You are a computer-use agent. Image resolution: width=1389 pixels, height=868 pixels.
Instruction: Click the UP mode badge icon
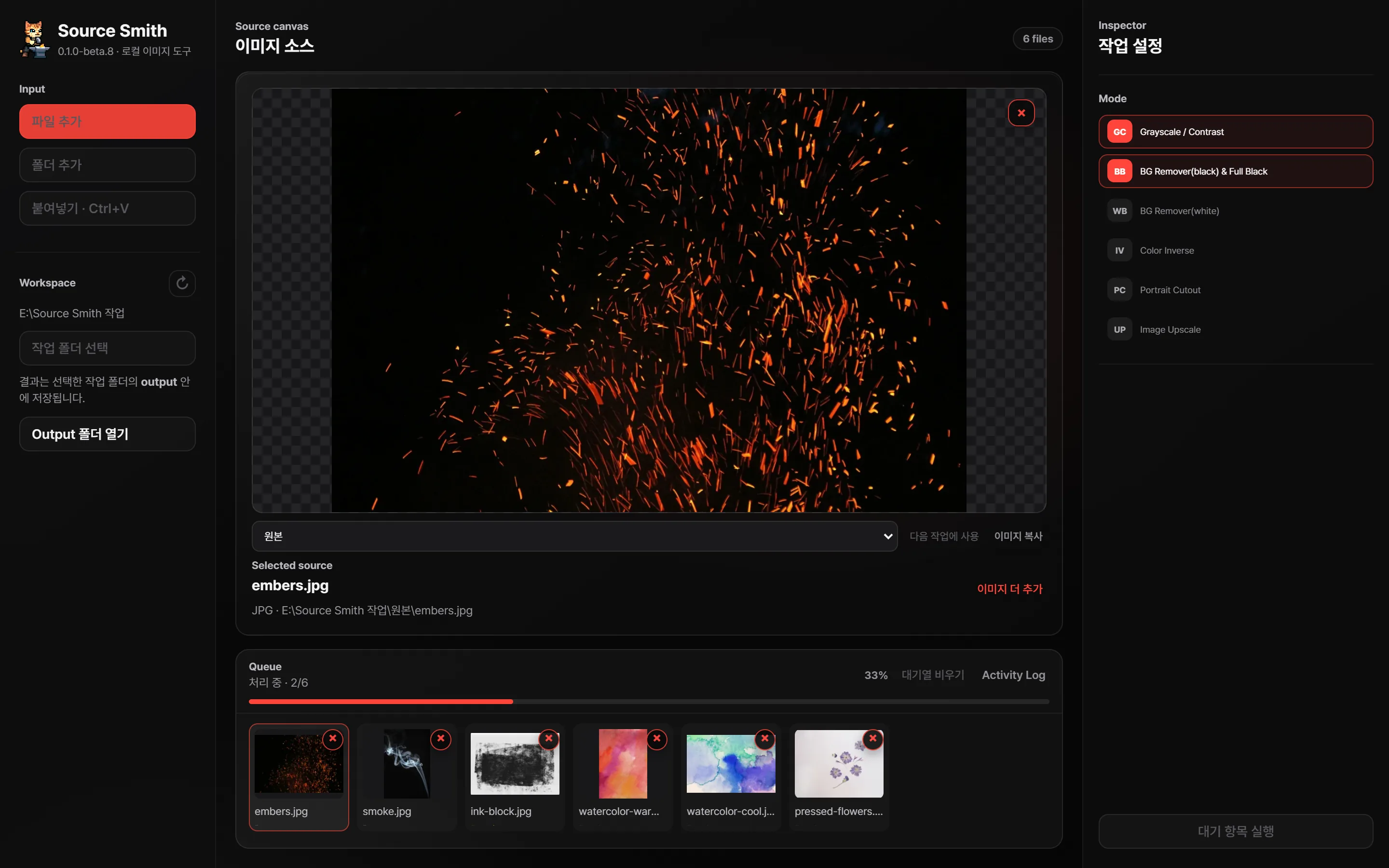[1119, 330]
